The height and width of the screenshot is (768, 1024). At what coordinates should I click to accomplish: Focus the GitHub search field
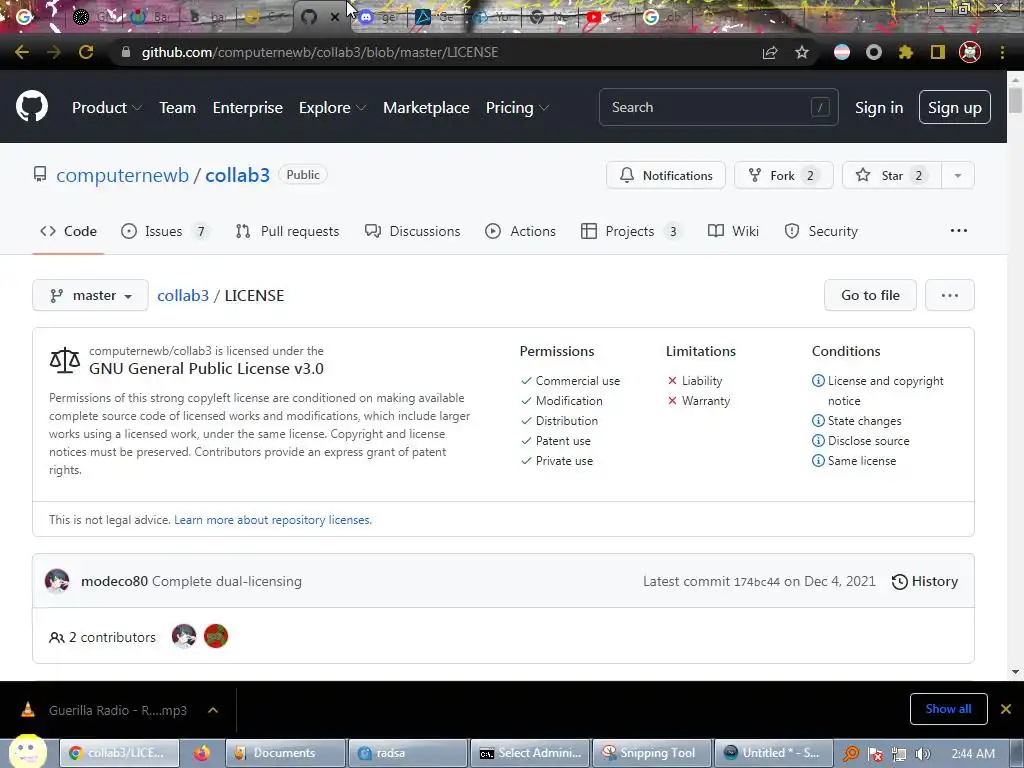[718, 107]
